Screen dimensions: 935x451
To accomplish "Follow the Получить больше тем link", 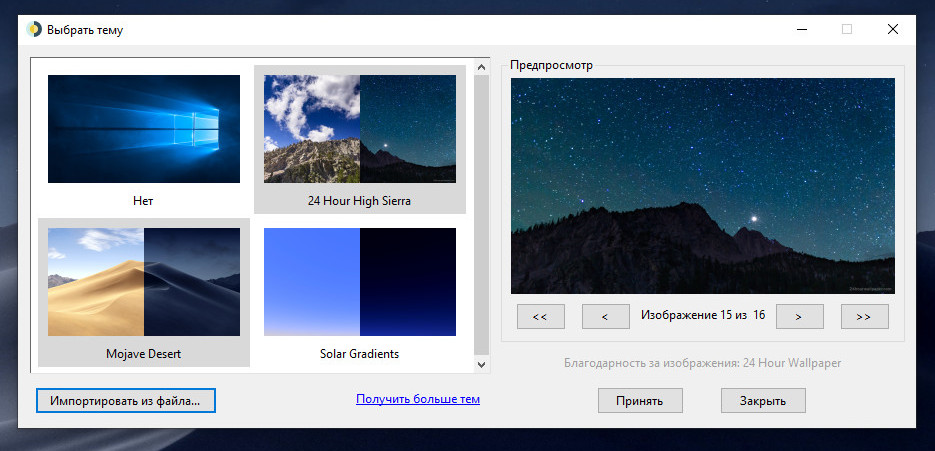I will [x=418, y=399].
